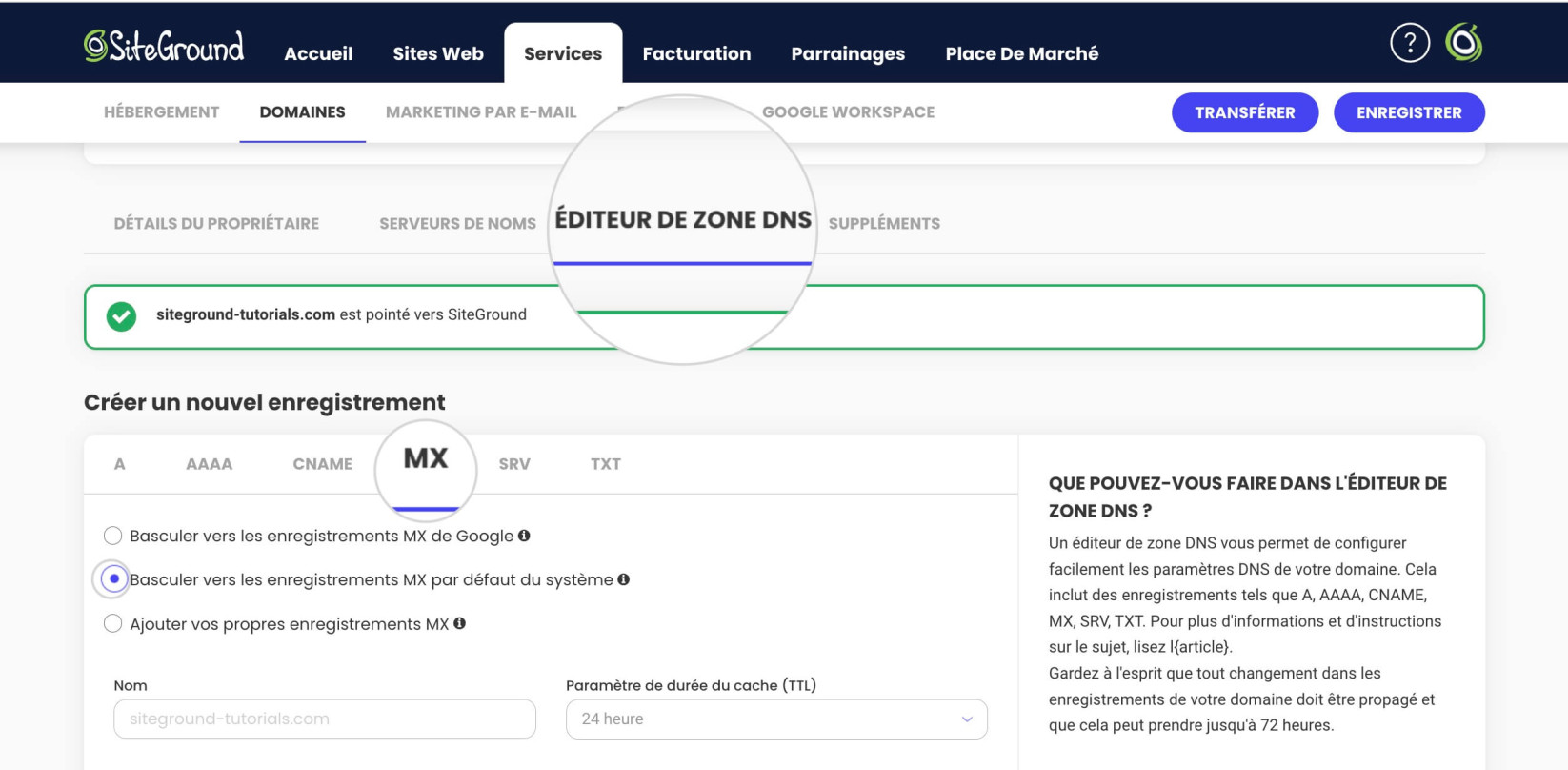Click info icon beside system default MX option
This screenshot has height=770, width=1568.
[624, 579]
